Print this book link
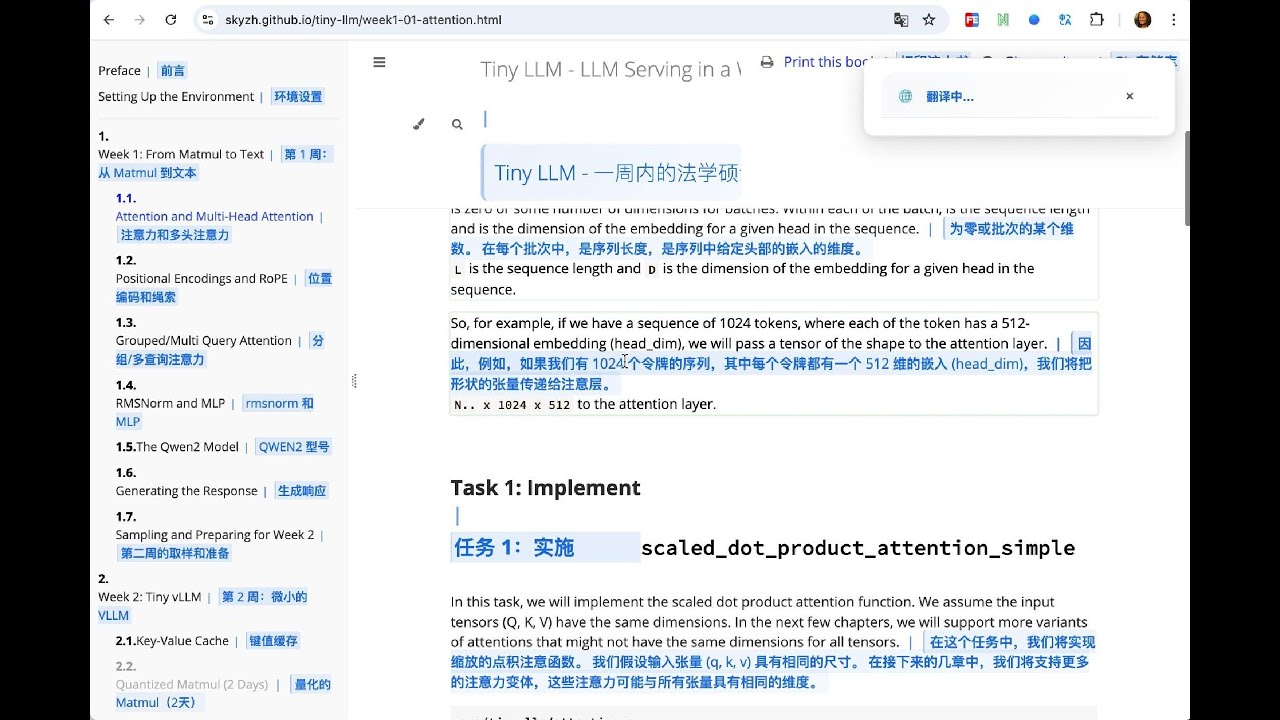1280x720 pixels. coord(826,62)
